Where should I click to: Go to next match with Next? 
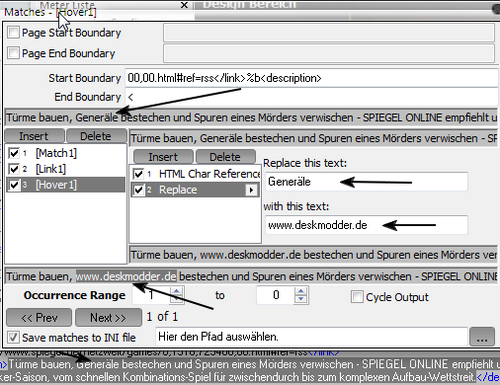(108, 318)
